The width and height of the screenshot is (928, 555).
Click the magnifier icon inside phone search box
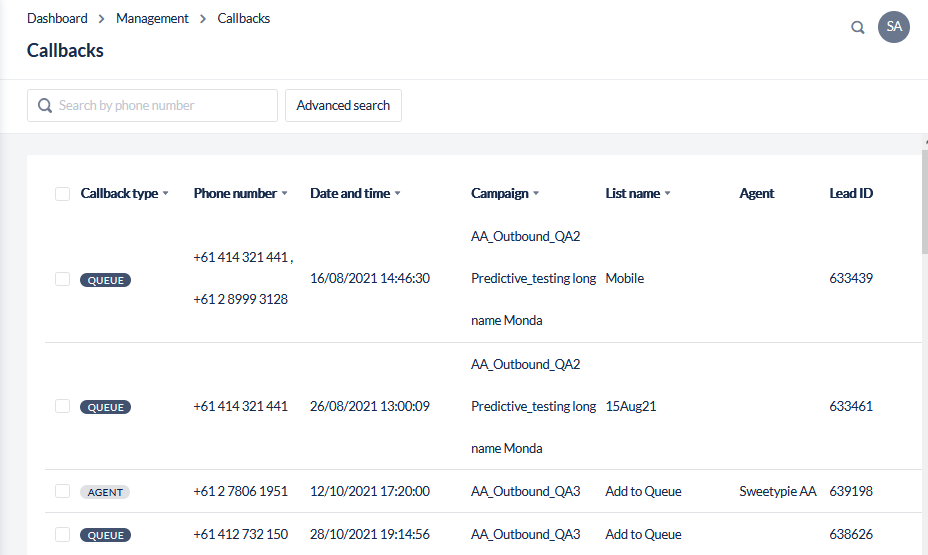[x=44, y=106]
